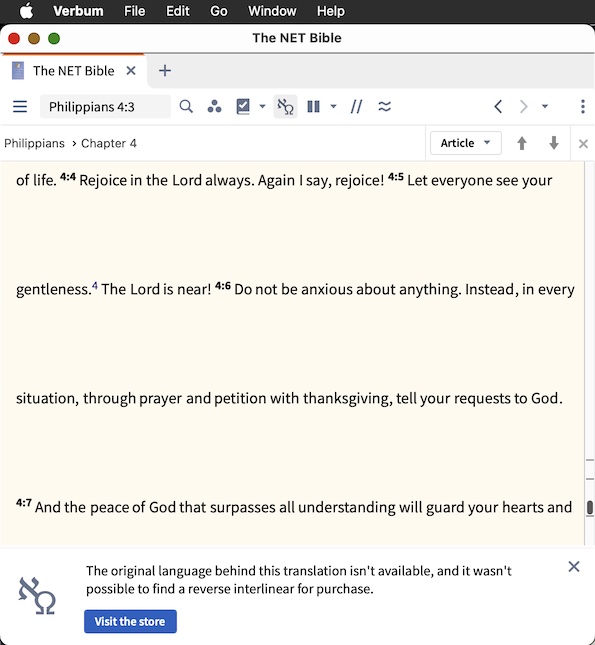Select The NET Bible tab
This screenshot has width=595, height=645.
[x=73, y=71]
